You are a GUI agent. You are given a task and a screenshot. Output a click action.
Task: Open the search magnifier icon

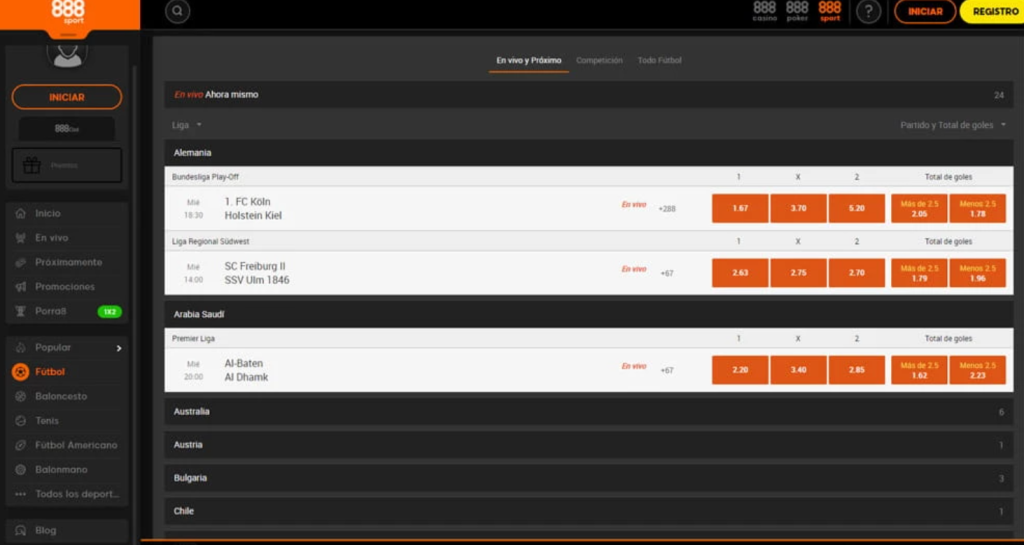point(178,11)
